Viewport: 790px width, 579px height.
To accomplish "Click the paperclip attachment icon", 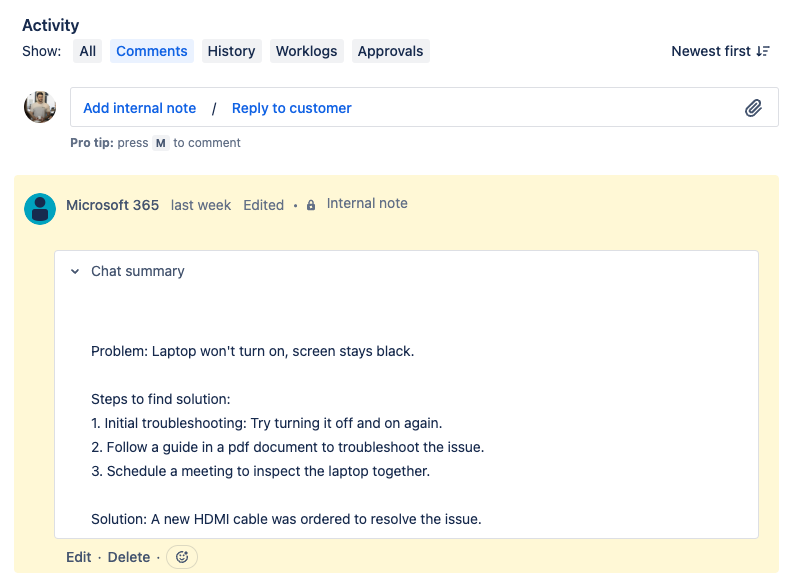I will (x=753, y=108).
